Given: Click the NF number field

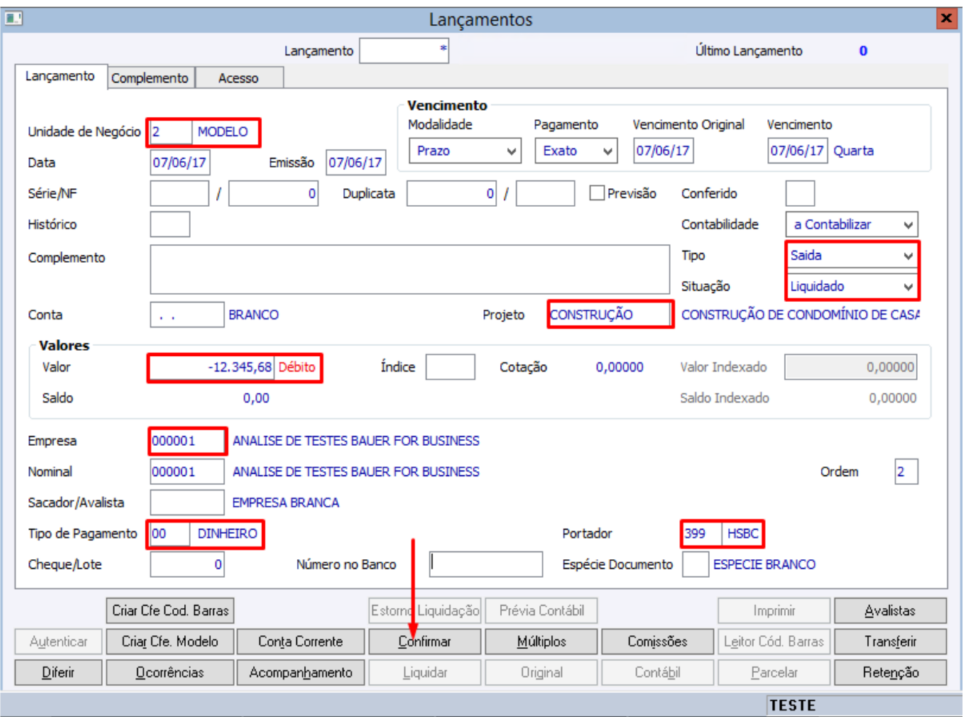Looking at the screenshot, I should point(273,194).
